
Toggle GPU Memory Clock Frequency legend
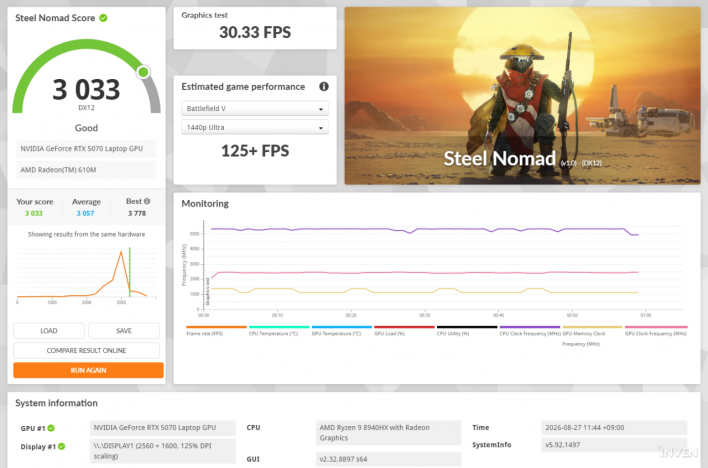(x=592, y=336)
